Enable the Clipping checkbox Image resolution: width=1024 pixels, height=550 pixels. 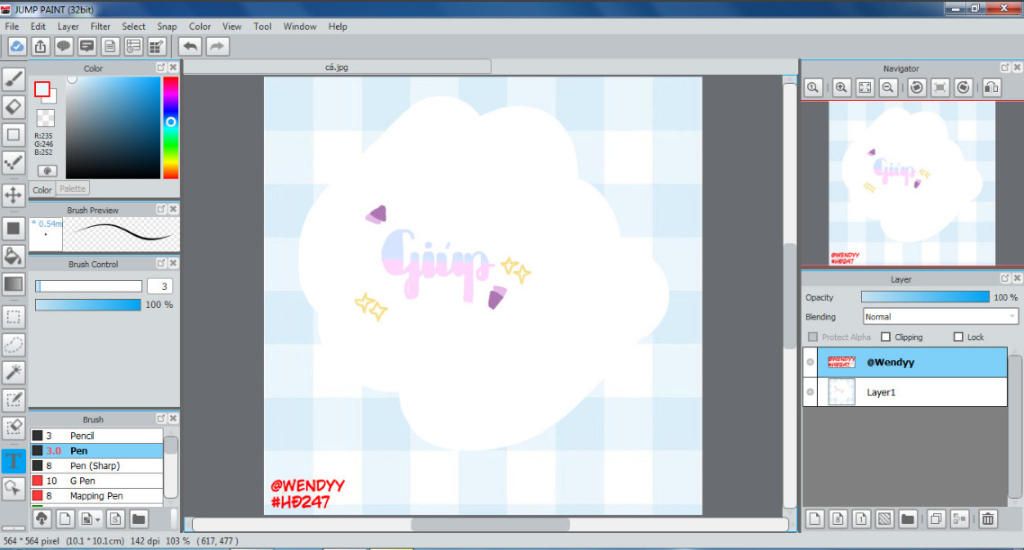[886, 337]
